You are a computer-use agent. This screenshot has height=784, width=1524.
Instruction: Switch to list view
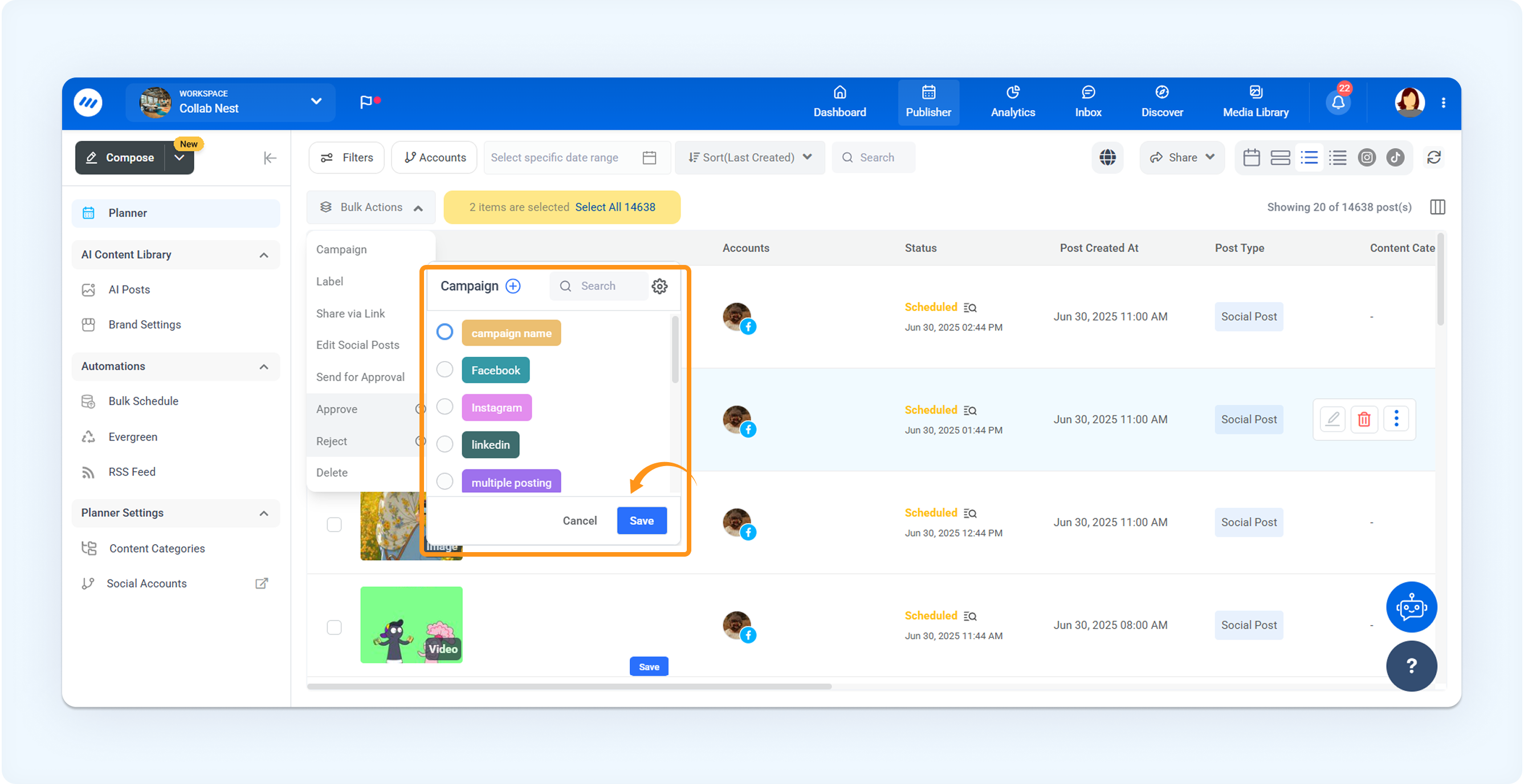click(x=1309, y=158)
